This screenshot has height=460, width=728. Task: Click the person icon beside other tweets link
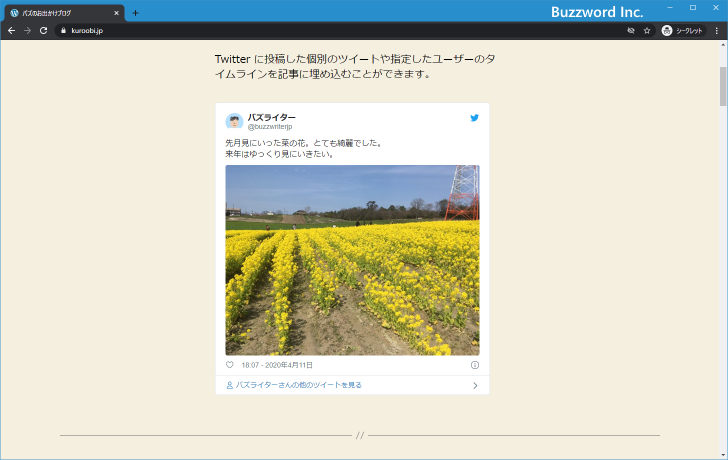click(x=229, y=385)
